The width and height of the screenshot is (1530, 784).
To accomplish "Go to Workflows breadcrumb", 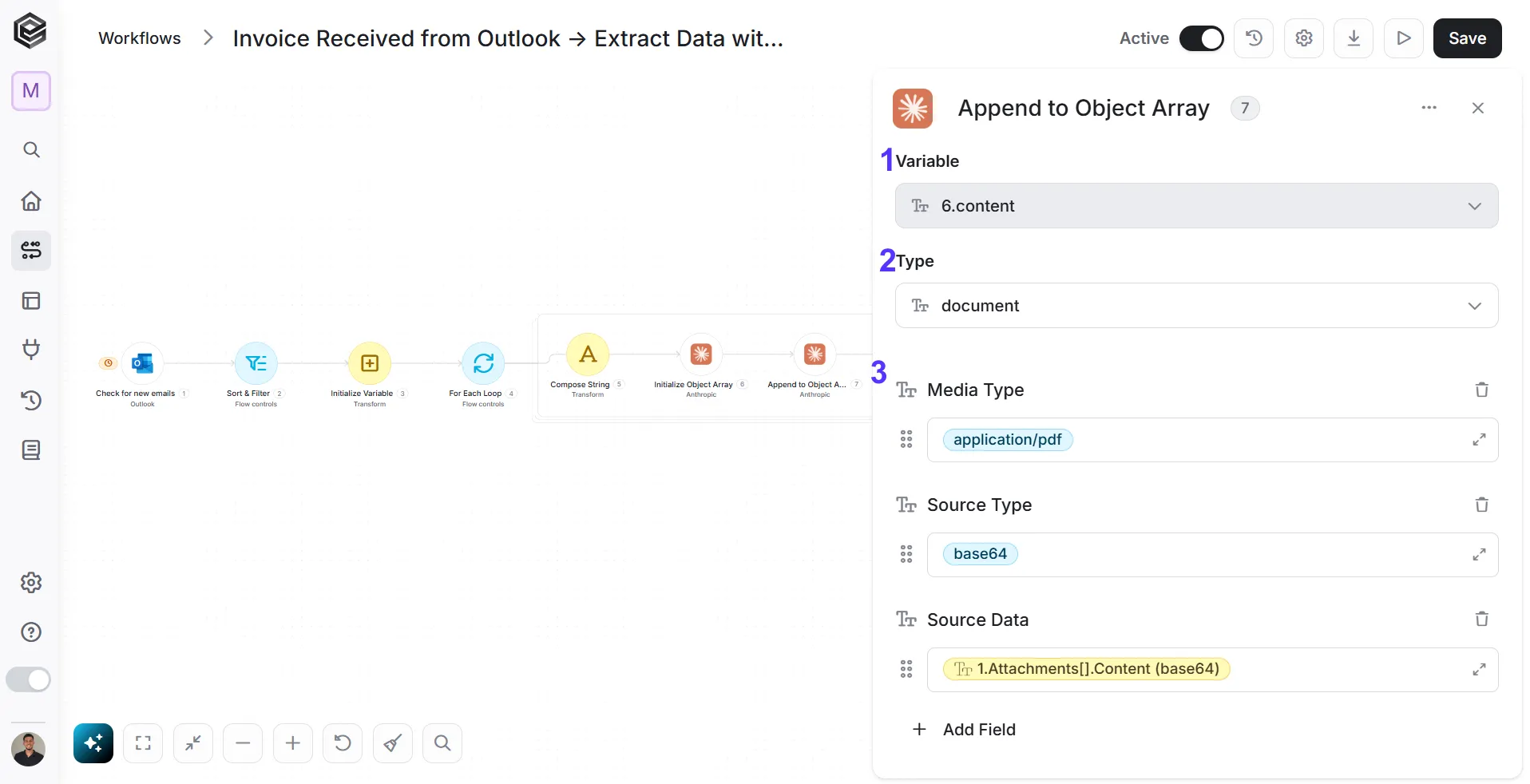I will [140, 38].
